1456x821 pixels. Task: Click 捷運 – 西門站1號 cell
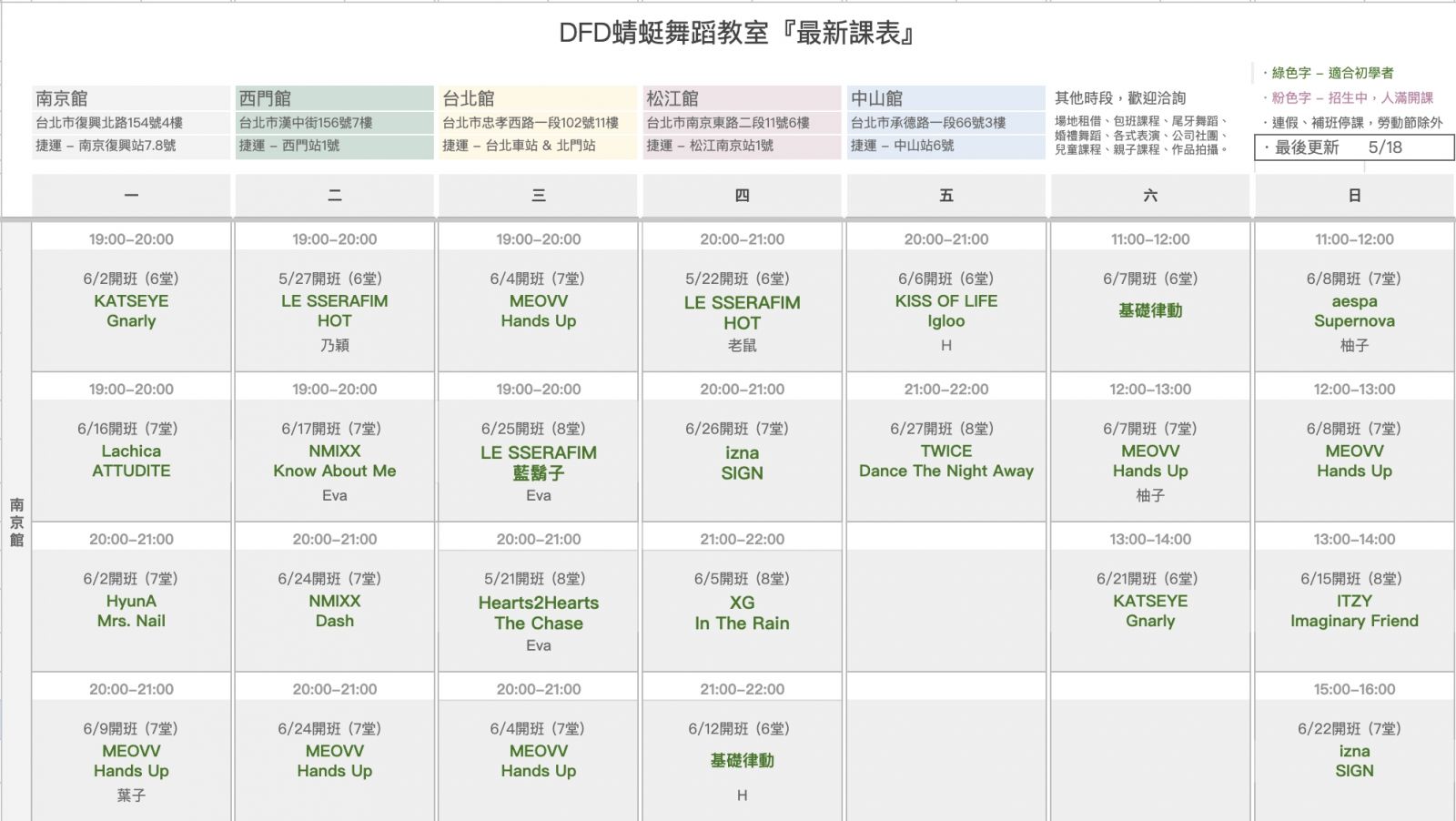click(x=334, y=146)
